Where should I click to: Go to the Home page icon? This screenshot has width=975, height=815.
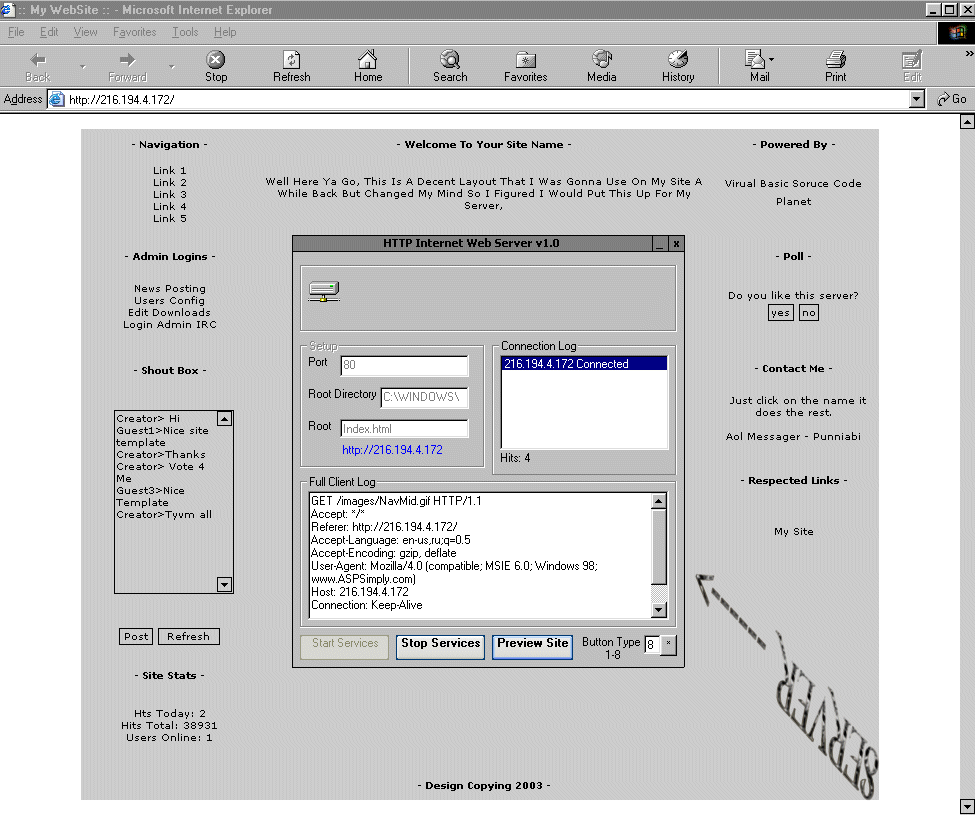368,60
